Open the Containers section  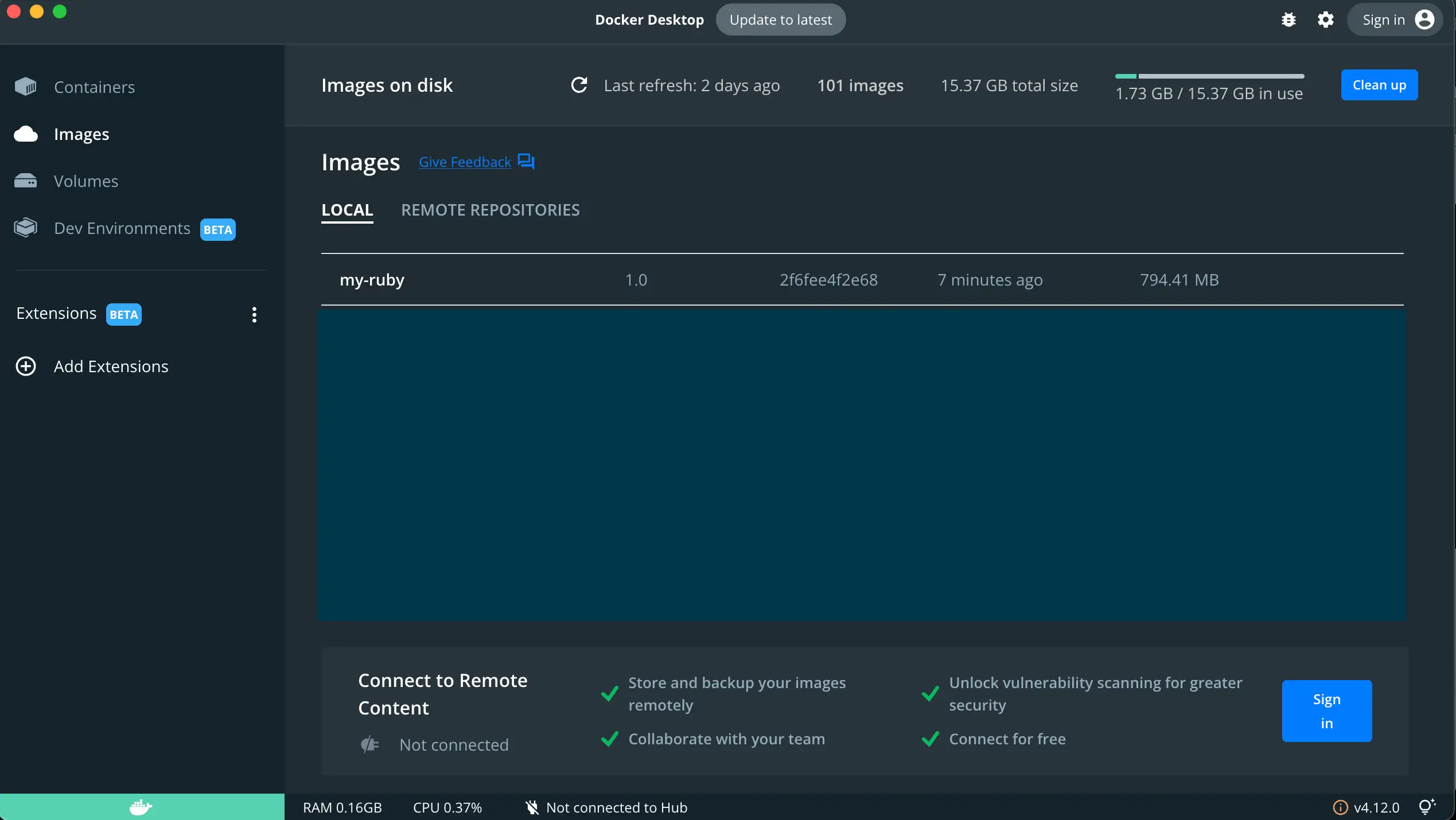coord(94,87)
